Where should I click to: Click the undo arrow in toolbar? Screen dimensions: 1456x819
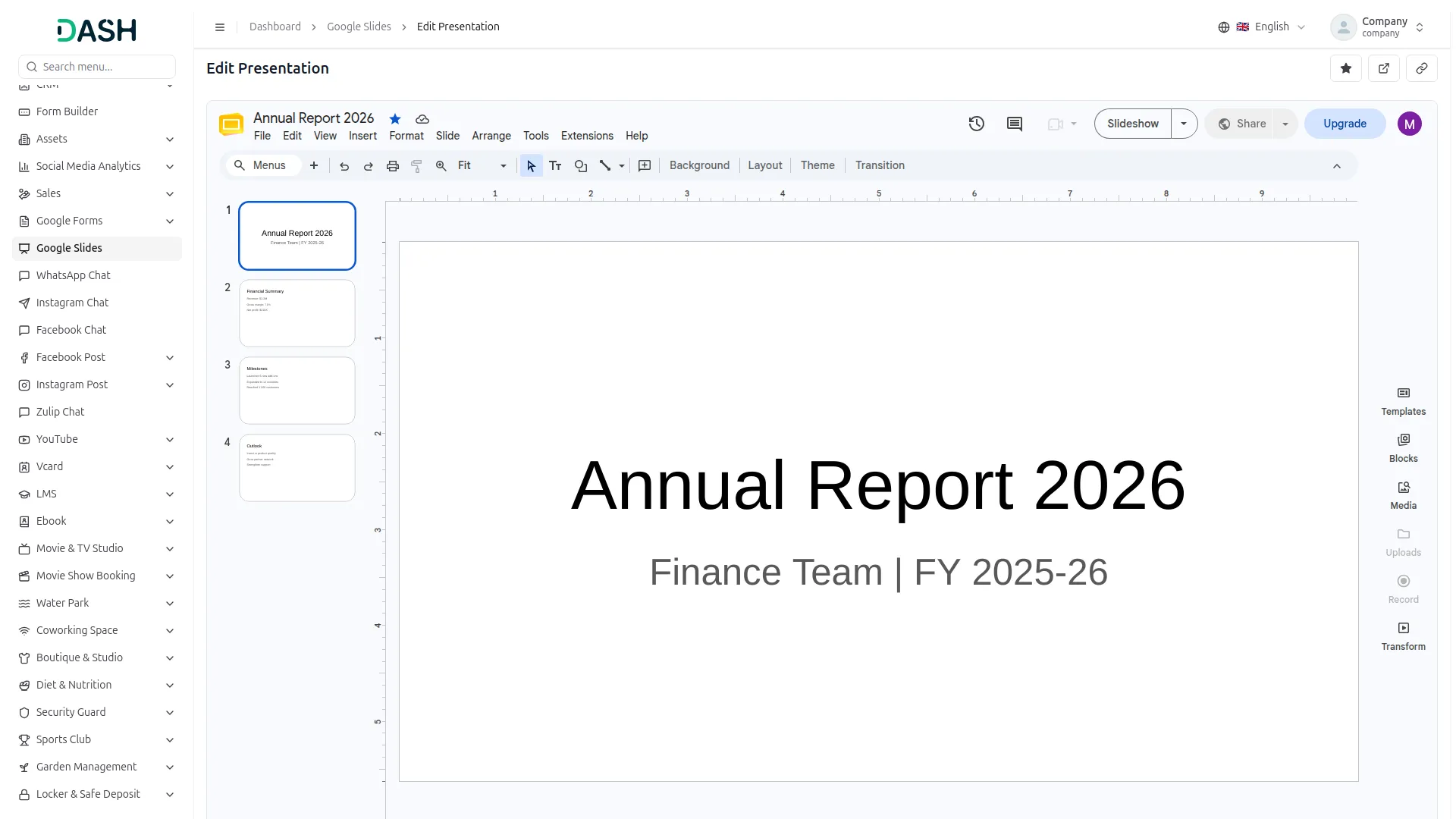pyautogui.click(x=344, y=166)
